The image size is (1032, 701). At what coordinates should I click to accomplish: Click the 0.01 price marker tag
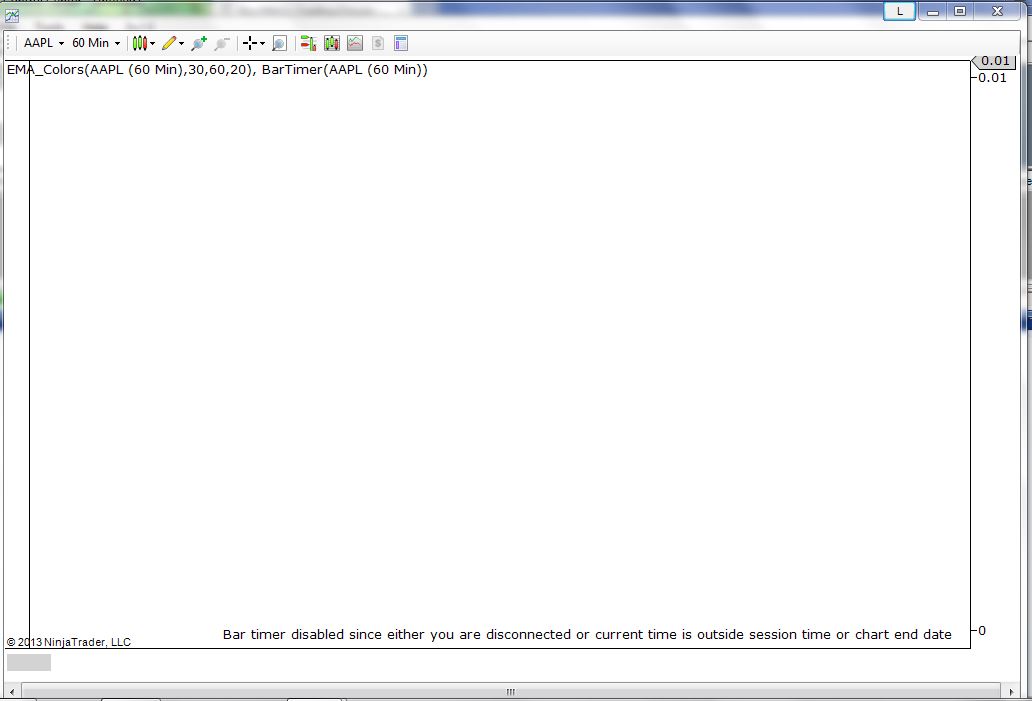coord(994,61)
